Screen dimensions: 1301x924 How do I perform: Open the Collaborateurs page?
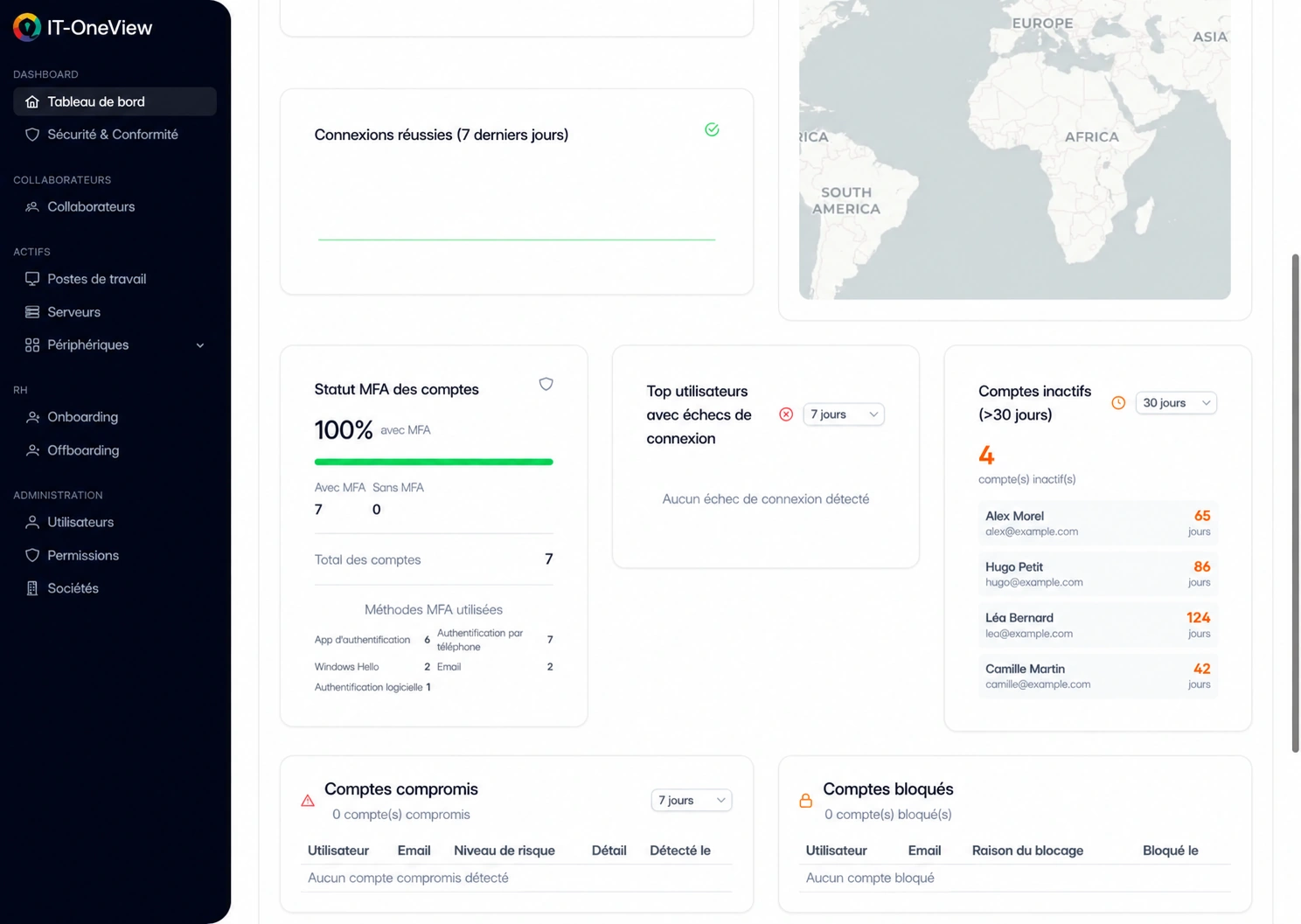115,207
